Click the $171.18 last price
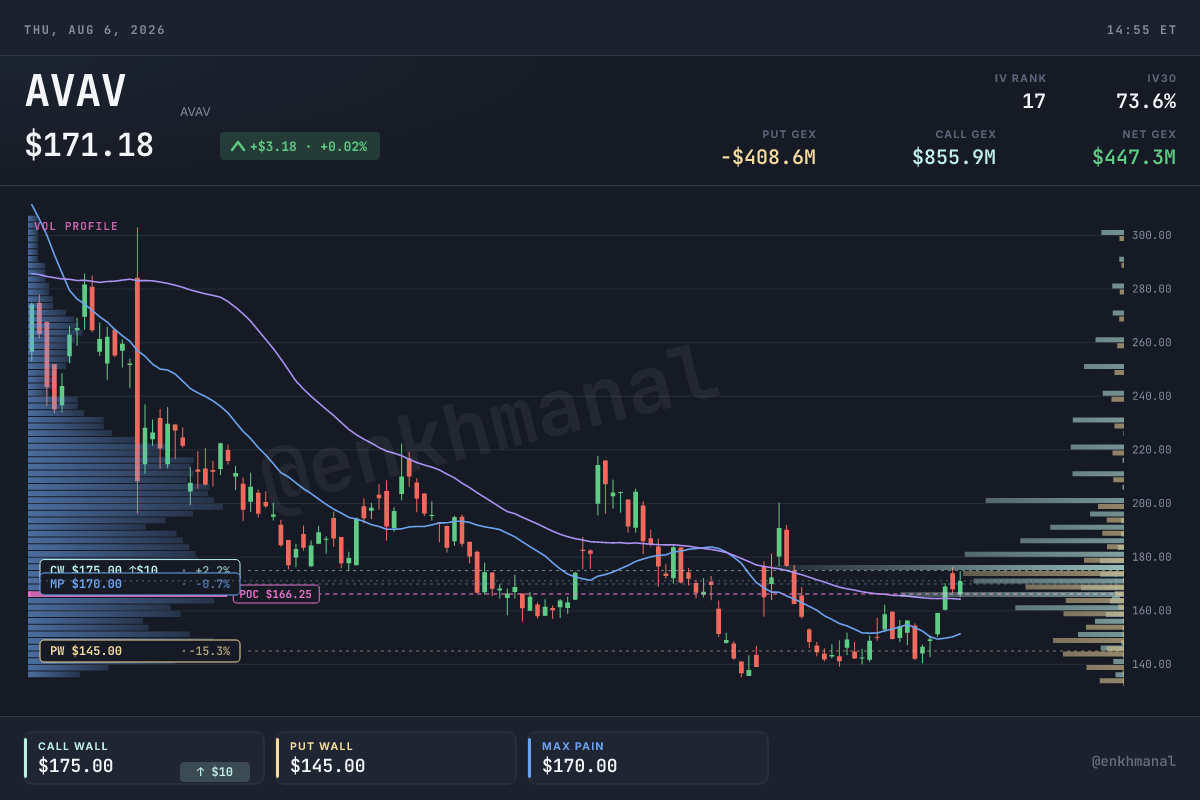This screenshot has width=1200, height=800. 90,146
